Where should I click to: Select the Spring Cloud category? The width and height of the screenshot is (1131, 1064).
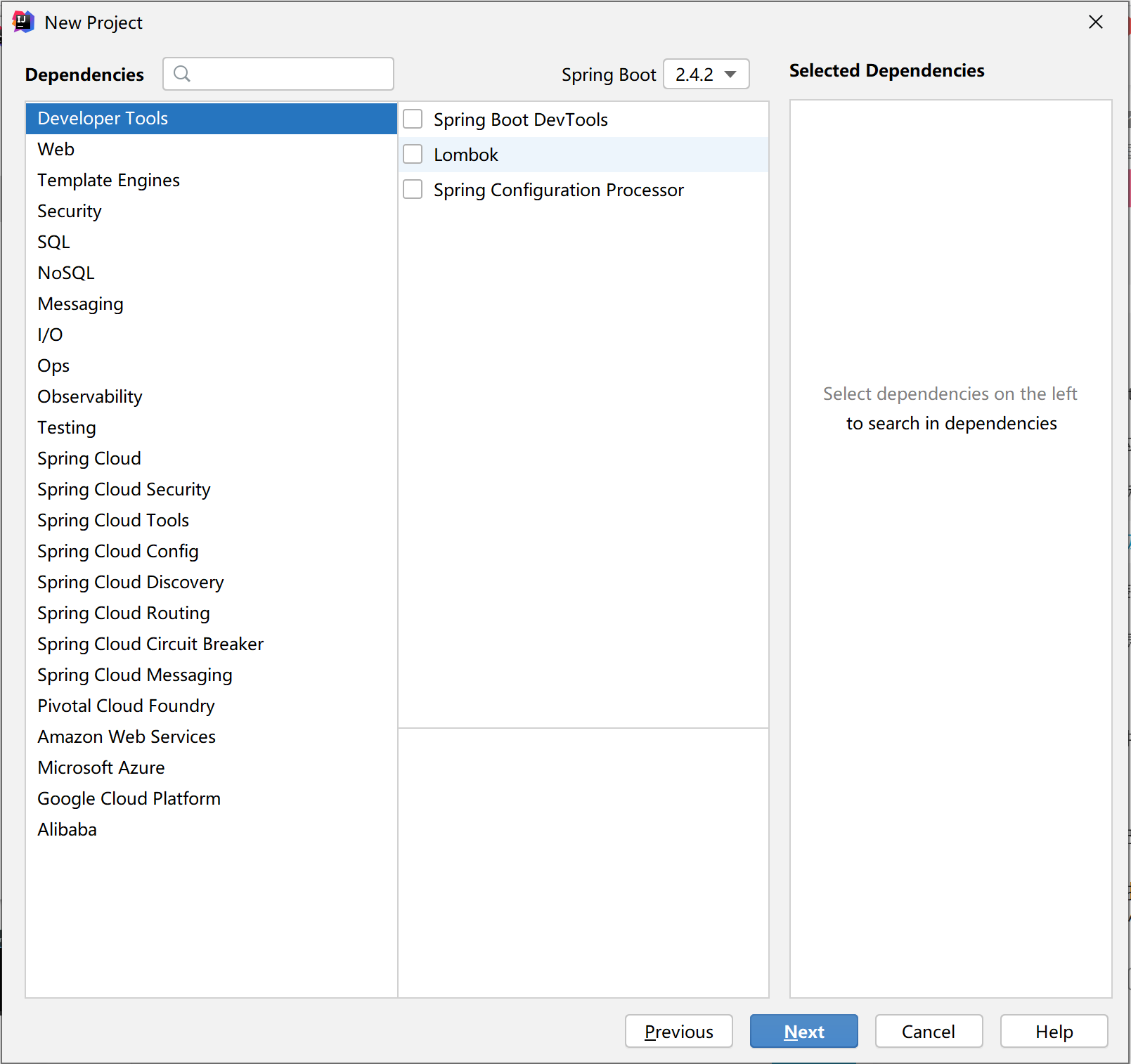click(x=212, y=458)
